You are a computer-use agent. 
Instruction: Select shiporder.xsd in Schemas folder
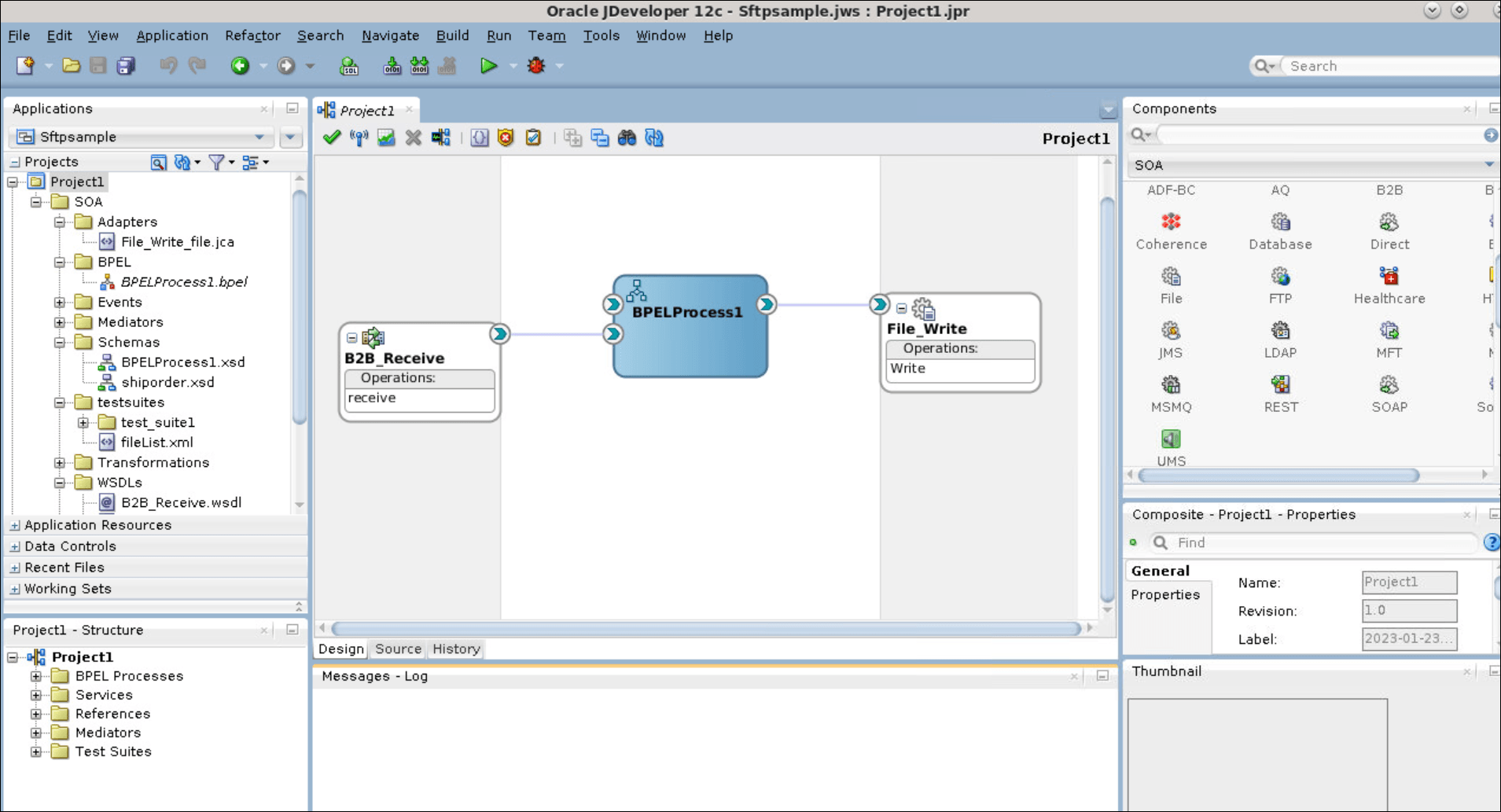tap(167, 382)
